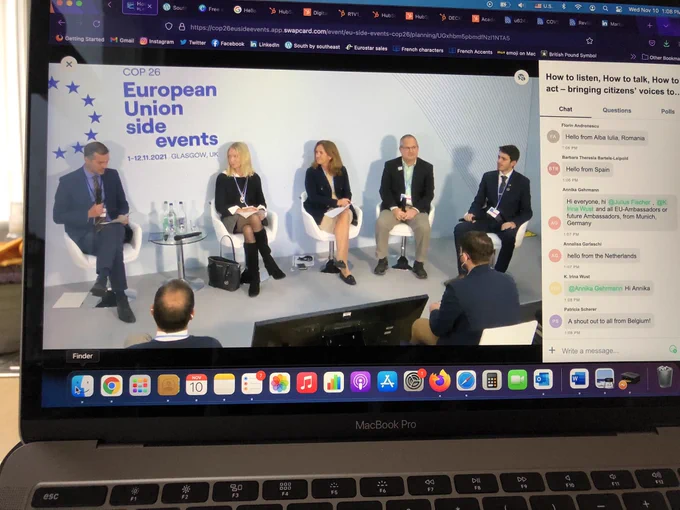The width and height of the screenshot is (680, 510).
Task: Bookmark this page with the star icon
Action: [x=589, y=41]
